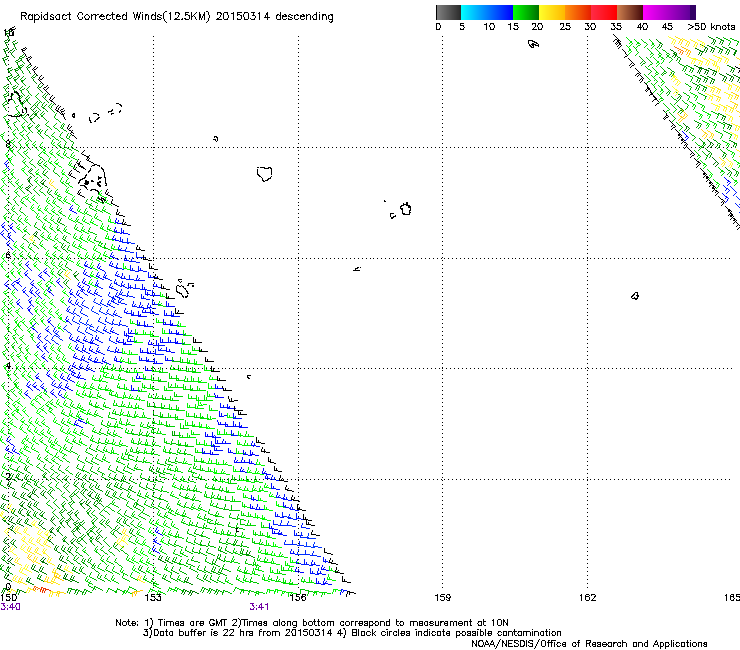Screen dimensions: 740x650
Task: Click the brown 35-40 knots legend swatch
Action: (x=630, y=12)
